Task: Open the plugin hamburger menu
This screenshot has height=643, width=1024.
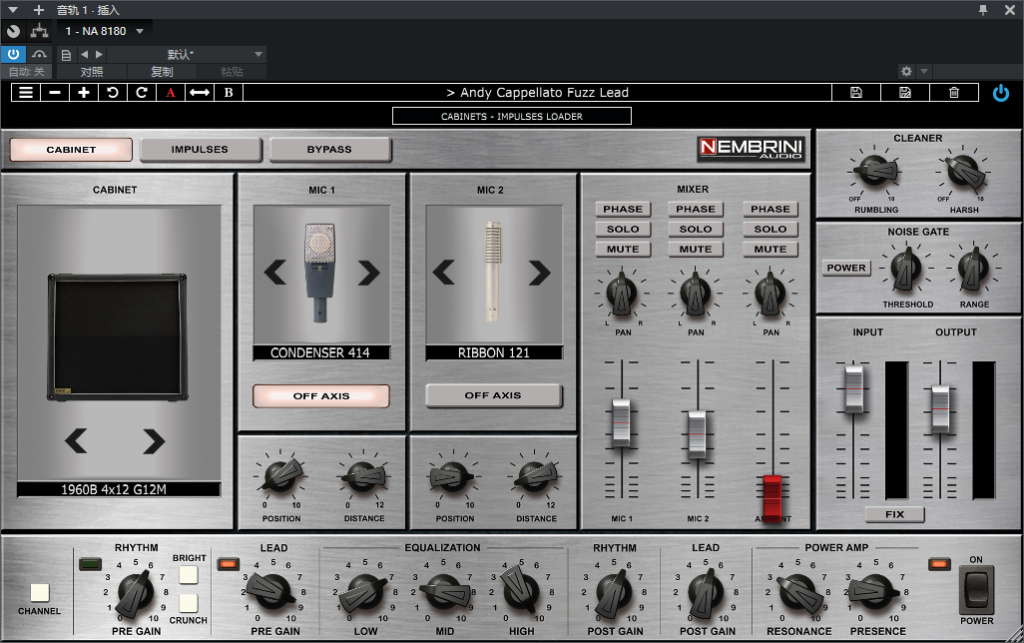Action: pos(26,93)
